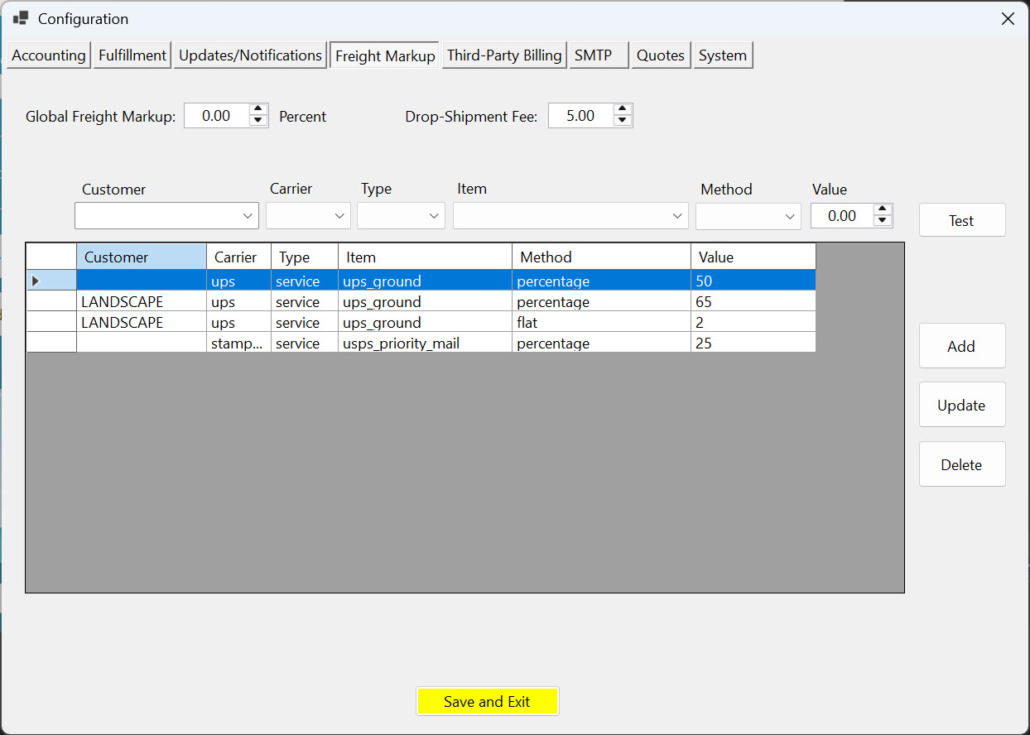Increase Drop-Shipment Fee with up arrow
Image resolution: width=1030 pixels, height=735 pixels.
pyautogui.click(x=623, y=110)
